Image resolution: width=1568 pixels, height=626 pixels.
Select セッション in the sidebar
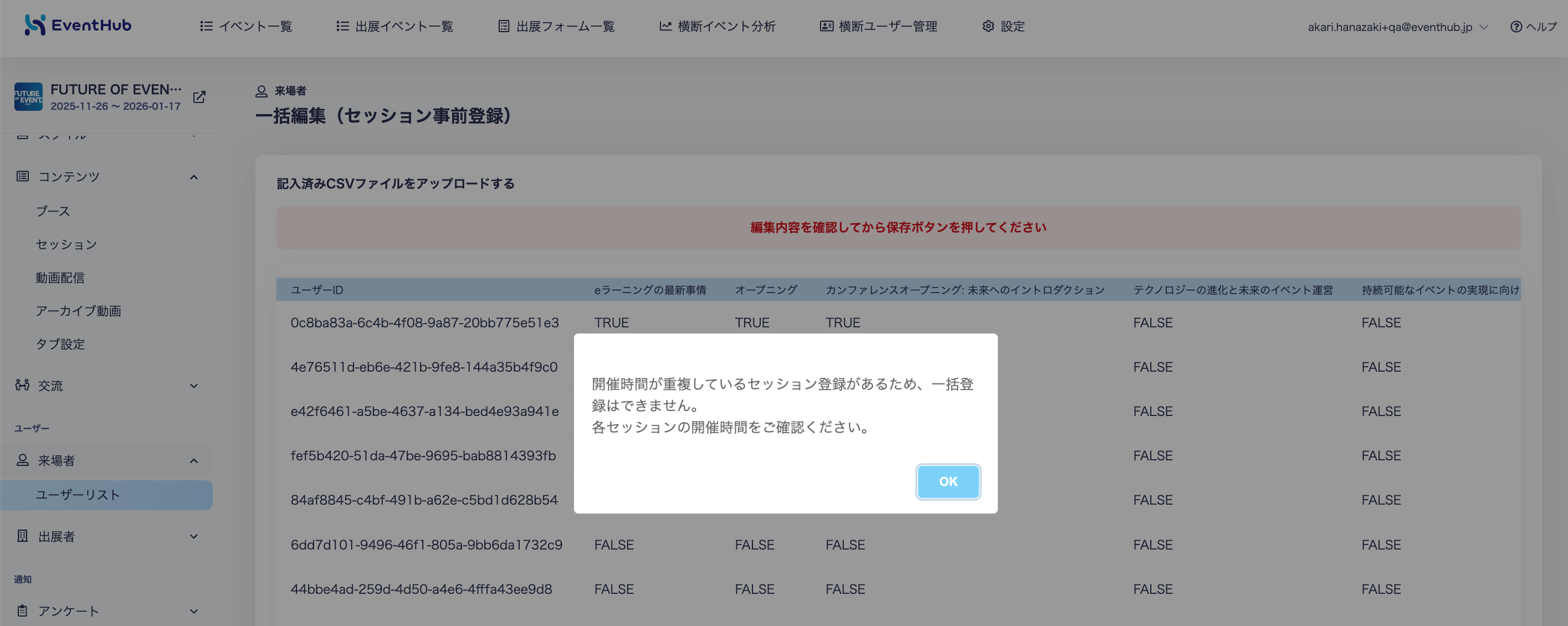(66, 244)
